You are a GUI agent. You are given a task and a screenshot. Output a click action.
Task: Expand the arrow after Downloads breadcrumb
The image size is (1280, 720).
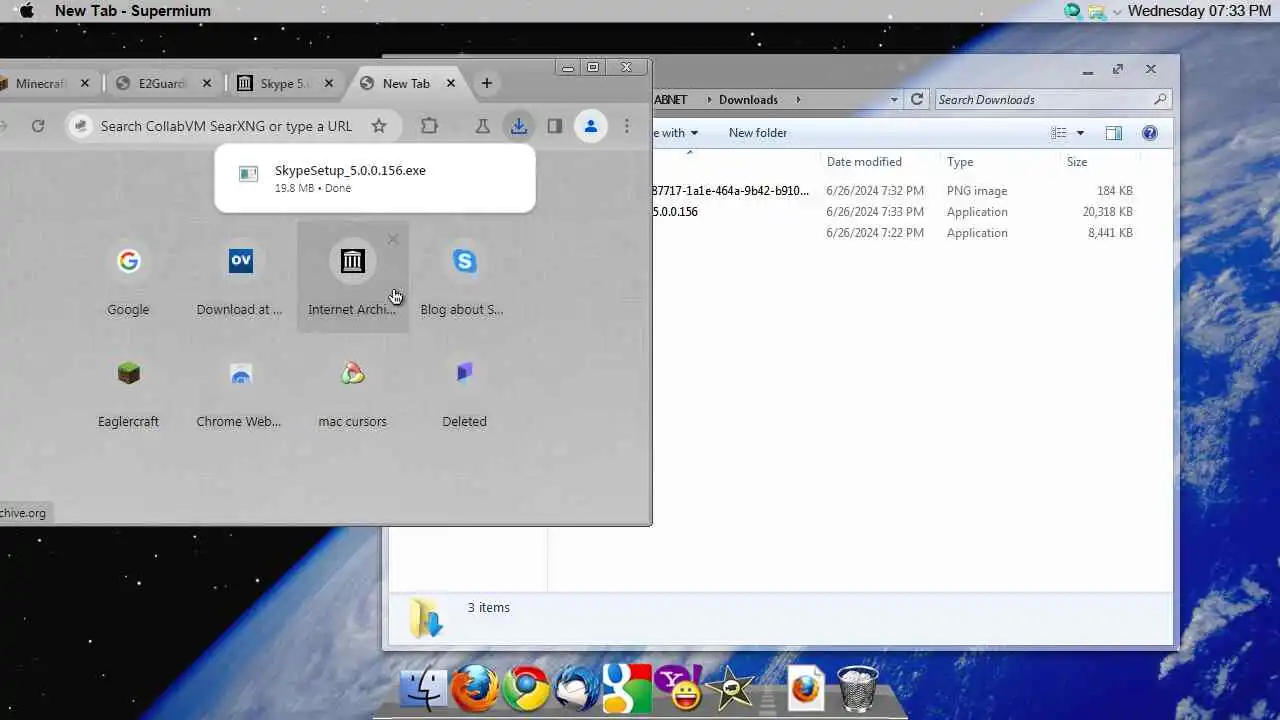pyautogui.click(x=799, y=99)
